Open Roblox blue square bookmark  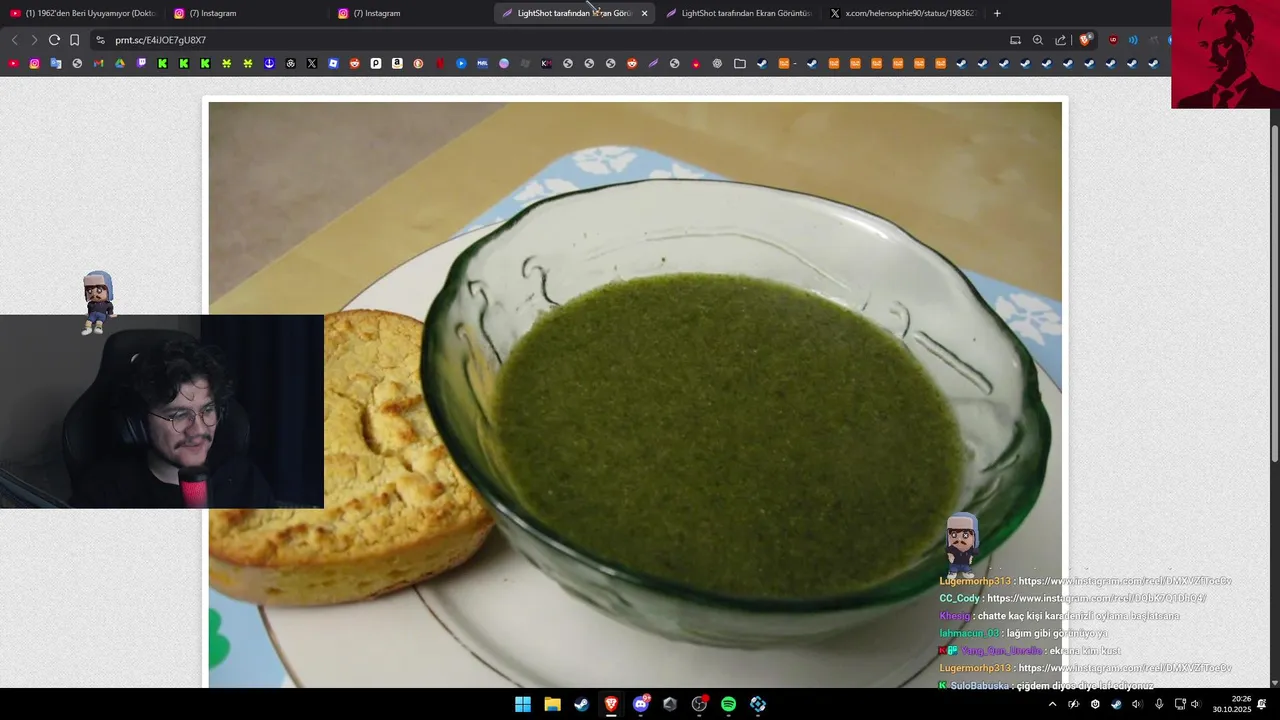pyautogui.click(x=333, y=64)
